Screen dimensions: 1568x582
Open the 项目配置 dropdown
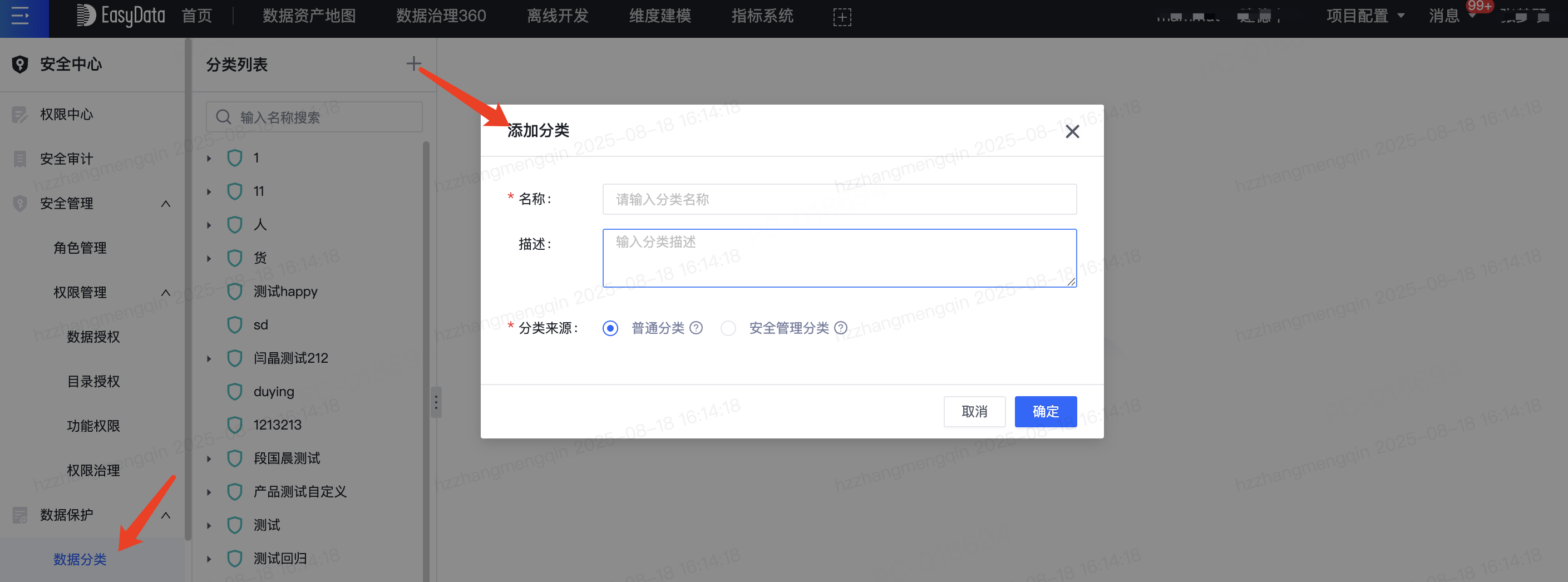coord(1365,16)
